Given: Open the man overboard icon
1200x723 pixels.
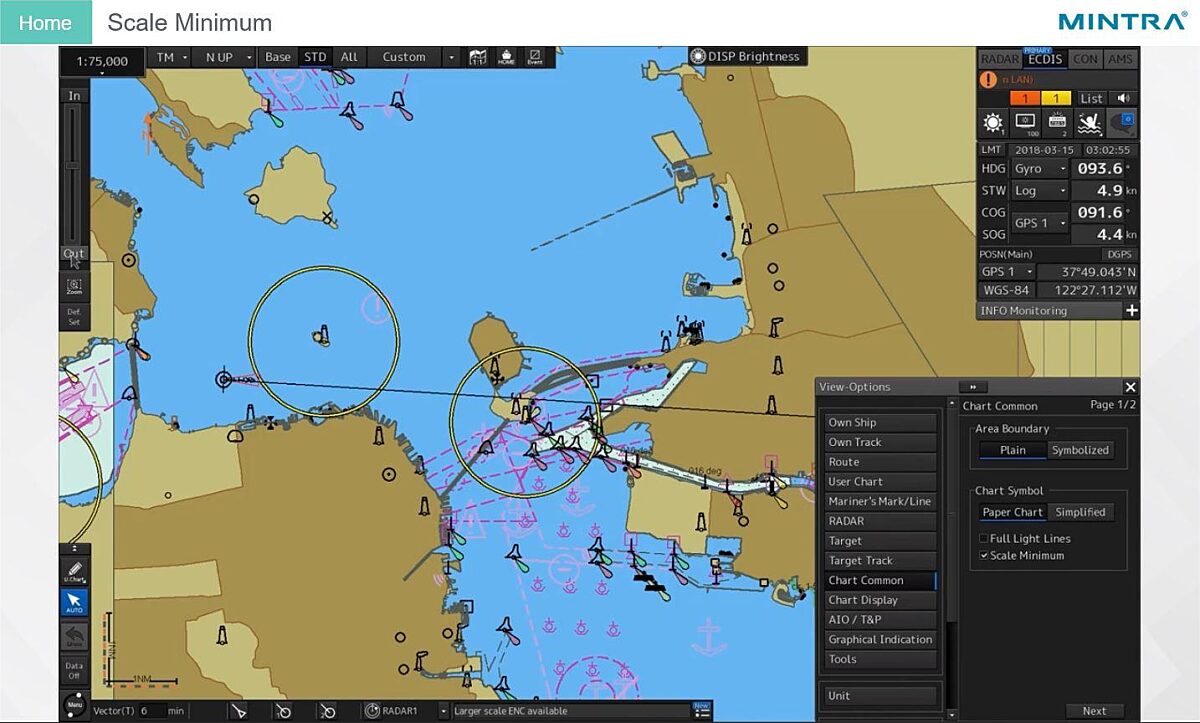Looking at the screenshot, I should (1090, 123).
